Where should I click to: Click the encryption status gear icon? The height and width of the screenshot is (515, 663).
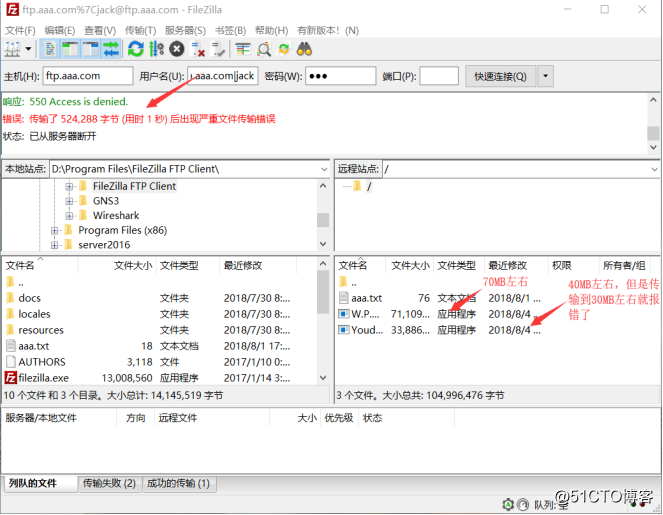tap(508, 504)
